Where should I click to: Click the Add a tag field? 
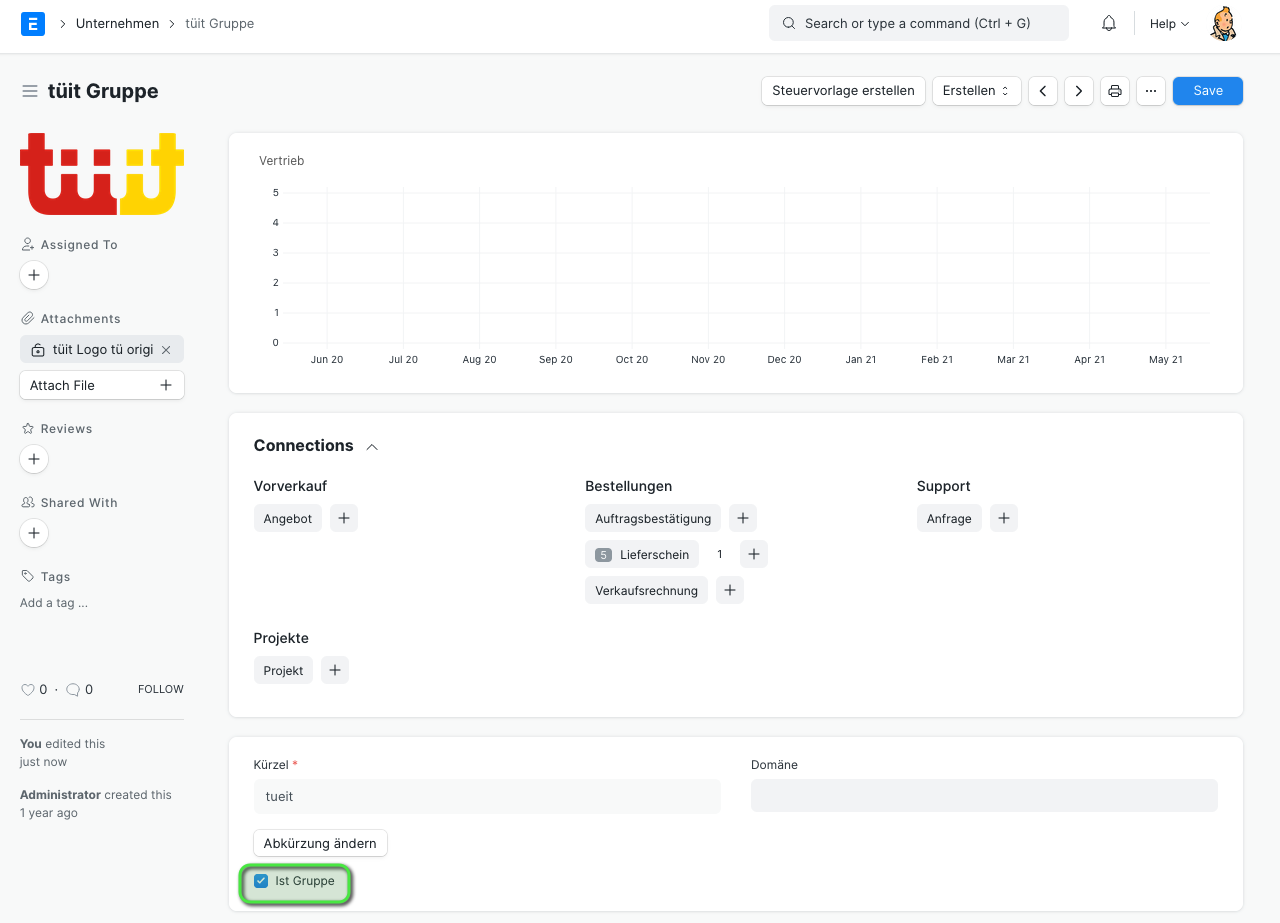coord(54,603)
